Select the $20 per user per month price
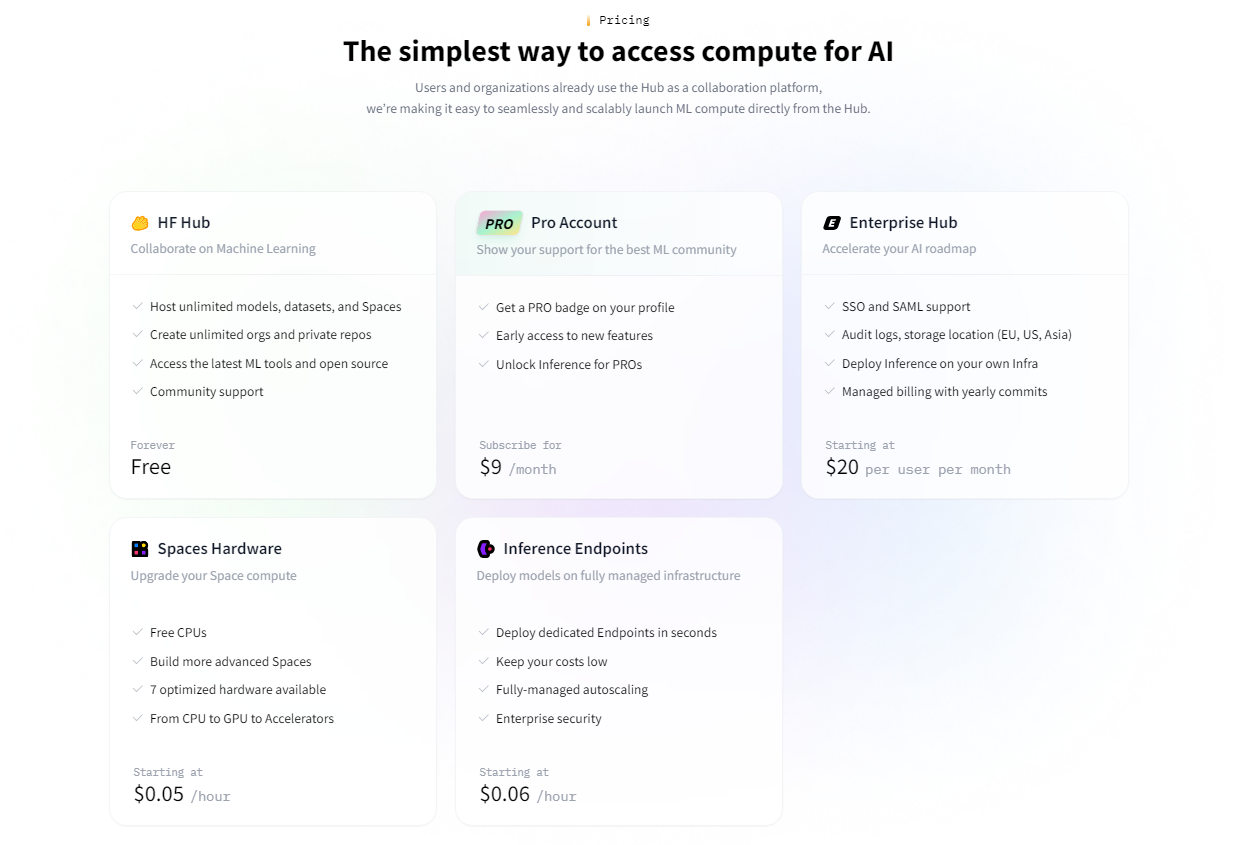 point(918,467)
